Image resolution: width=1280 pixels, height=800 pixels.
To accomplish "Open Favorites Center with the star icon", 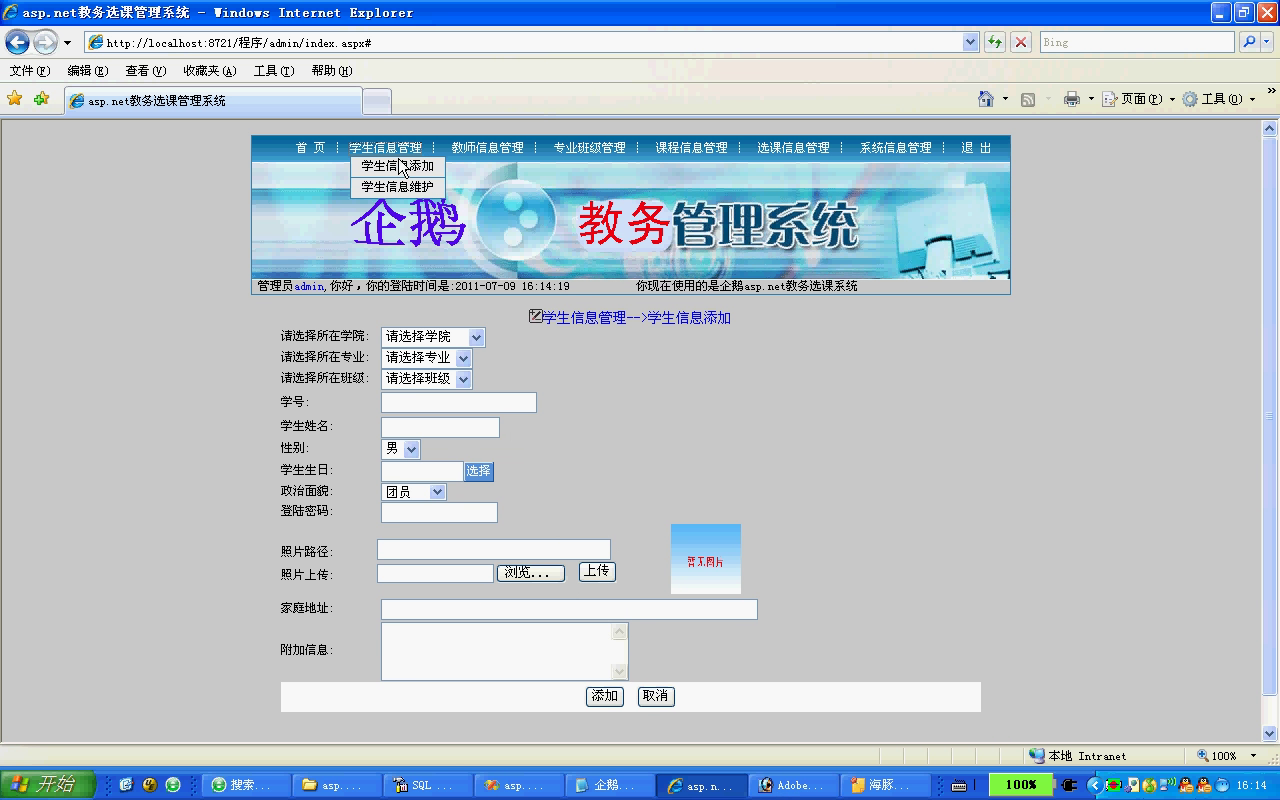I will [x=14, y=98].
